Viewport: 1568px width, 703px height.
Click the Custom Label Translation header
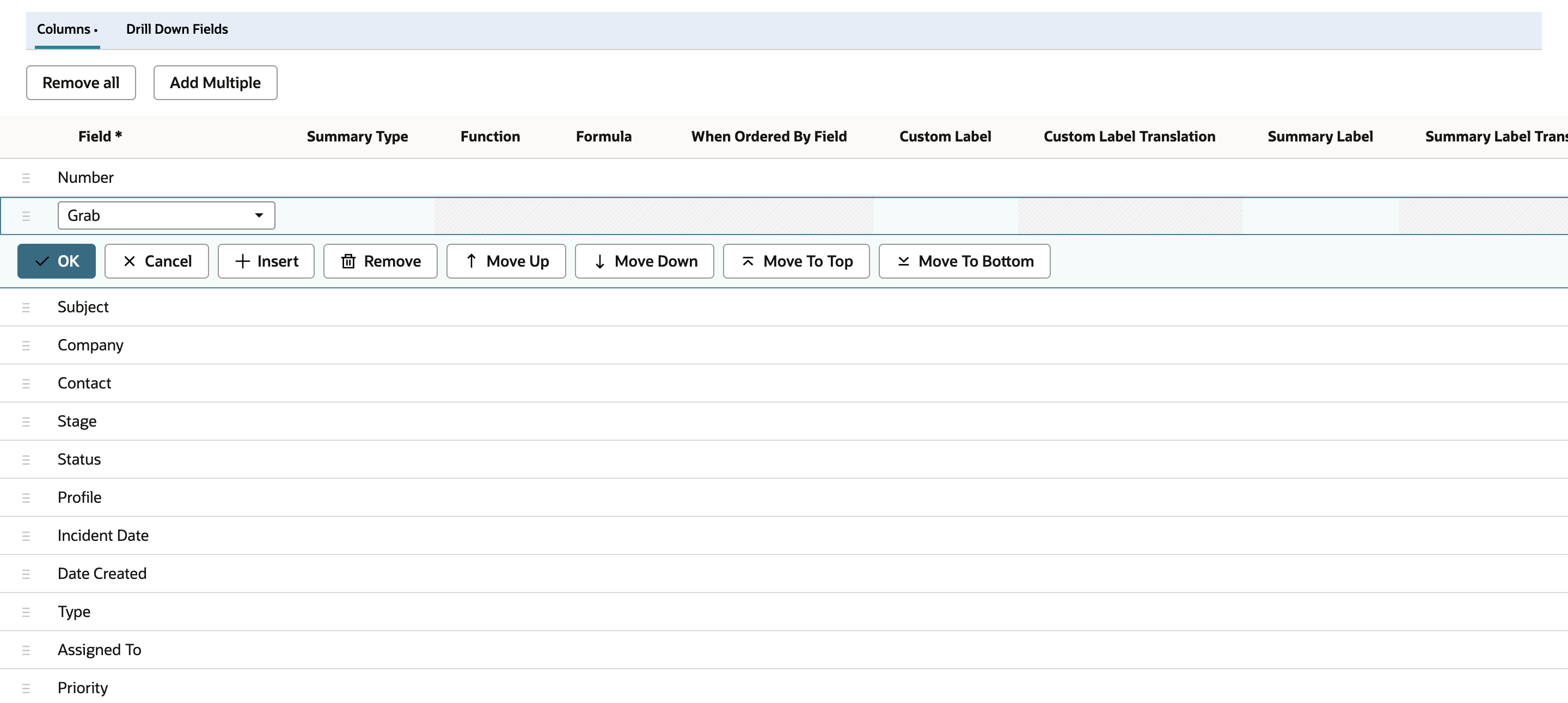(1129, 136)
